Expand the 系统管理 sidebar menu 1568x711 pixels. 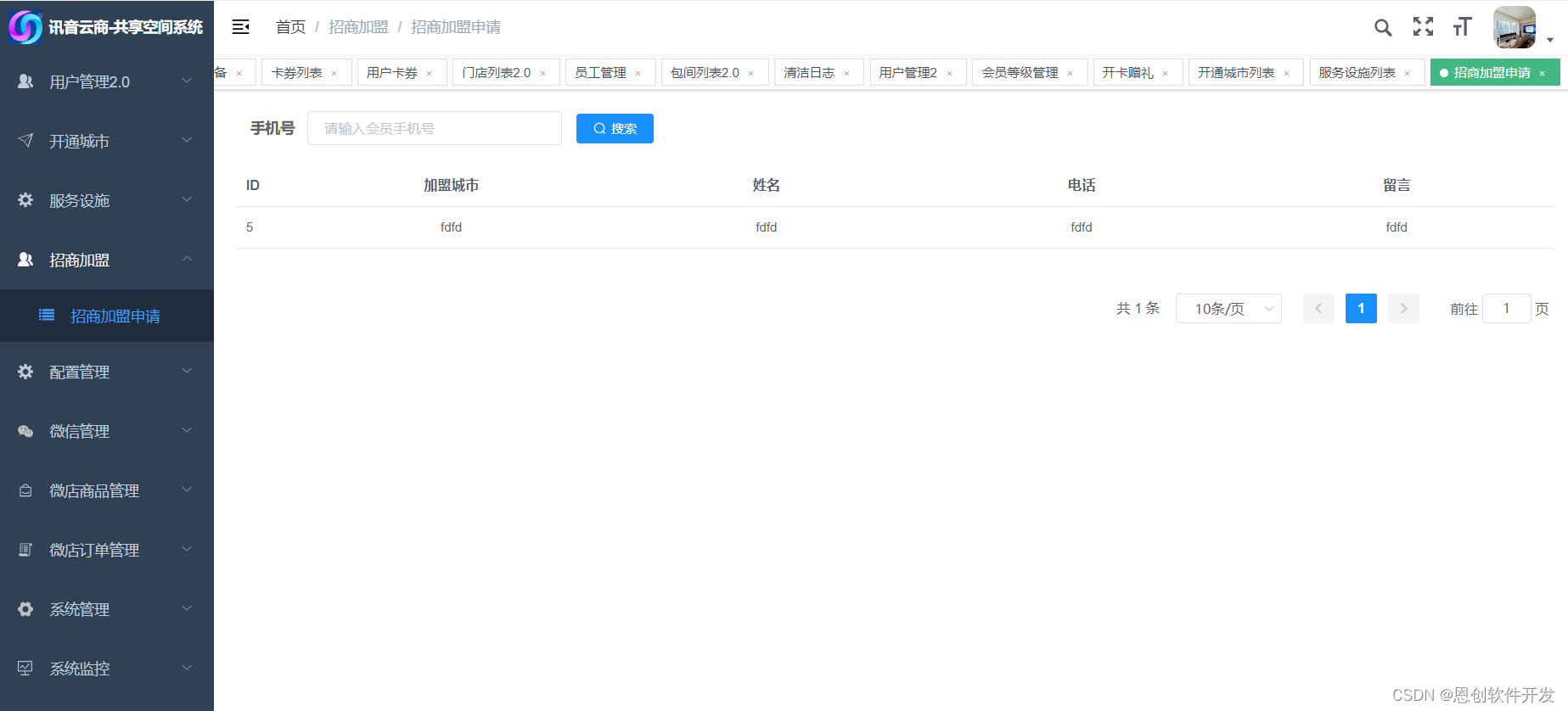(x=187, y=608)
